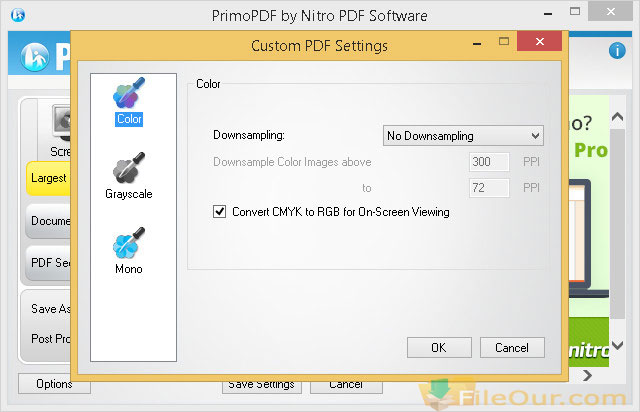Click the blue info icon
Viewport: 640px width, 412px height.
[617, 51]
